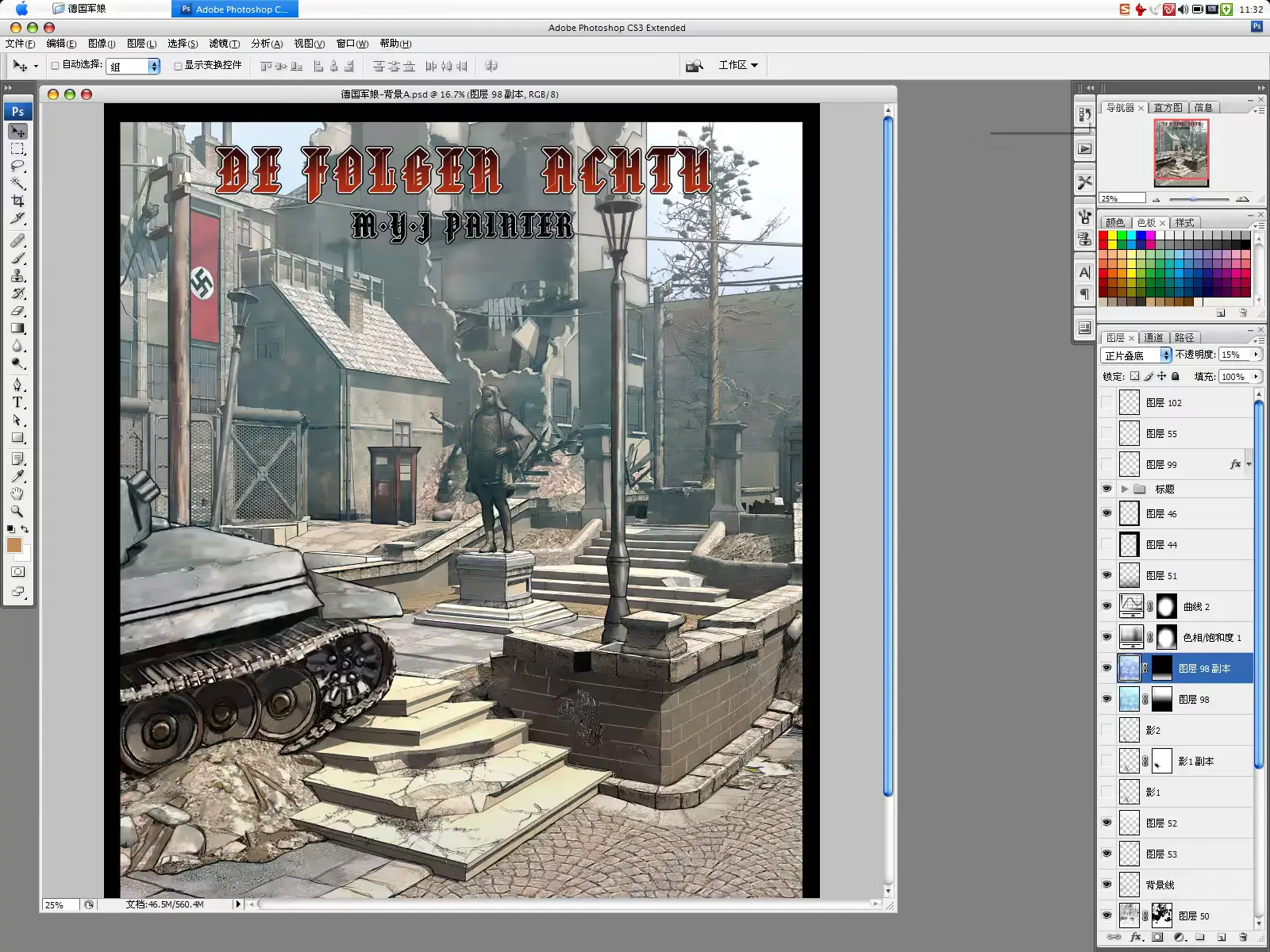Show layer 图层 102 via its visibility box
This screenshot has height=952, width=1270.
[x=1106, y=403]
